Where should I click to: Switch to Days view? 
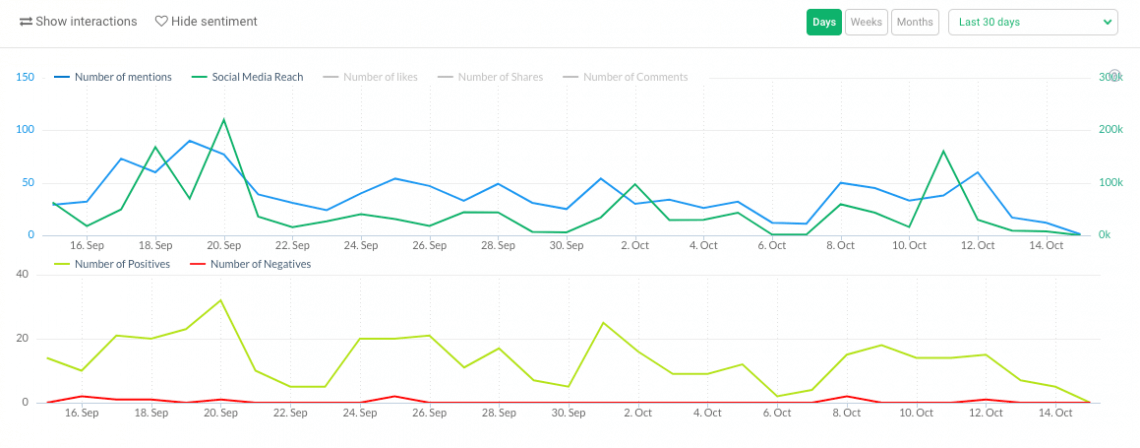(x=824, y=21)
